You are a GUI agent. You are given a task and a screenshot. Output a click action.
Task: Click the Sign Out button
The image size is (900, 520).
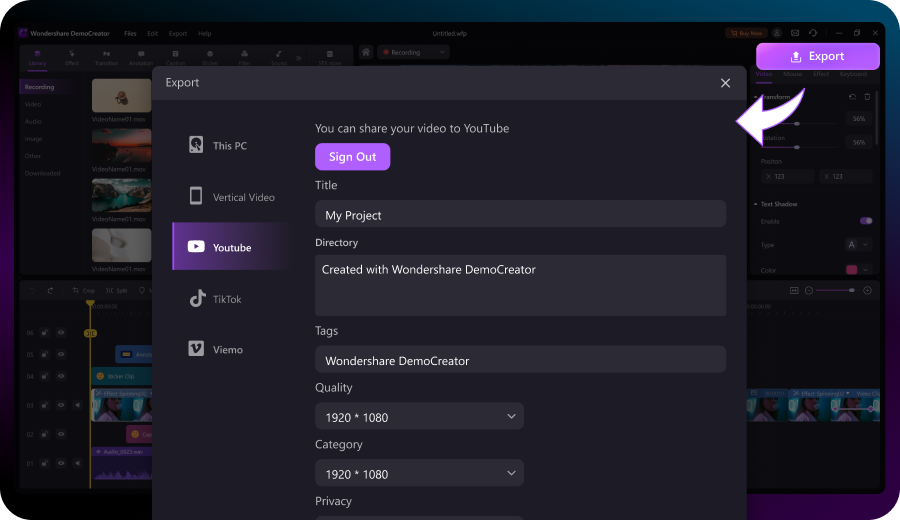point(352,157)
